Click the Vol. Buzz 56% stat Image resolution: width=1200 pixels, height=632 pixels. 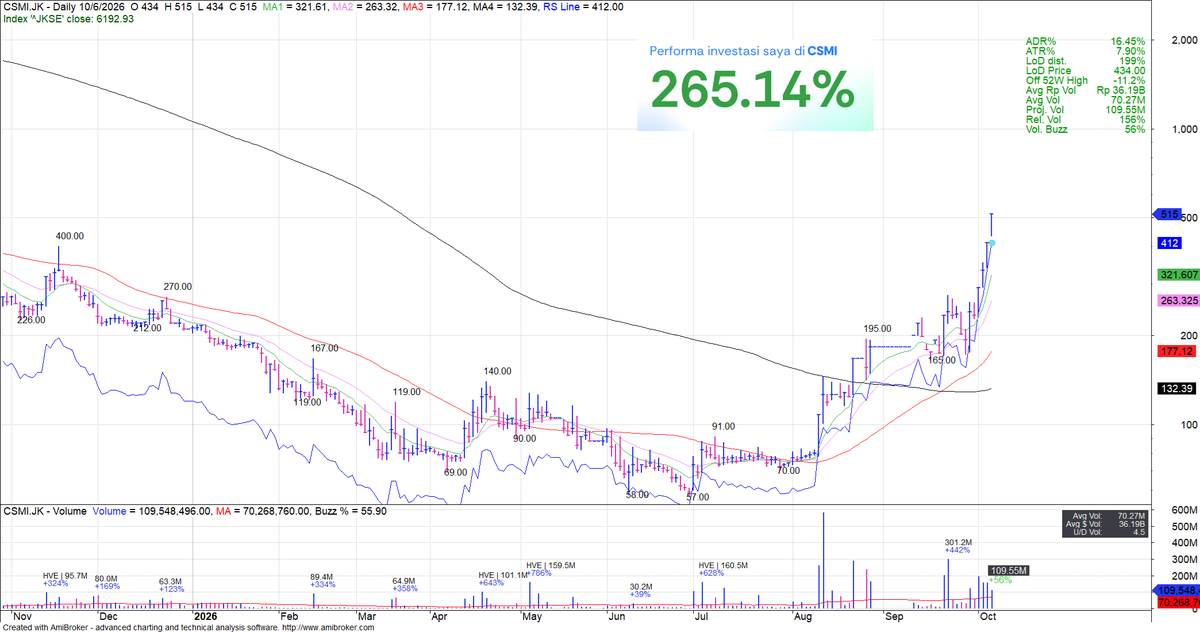pyautogui.click(x=1085, y=129)
